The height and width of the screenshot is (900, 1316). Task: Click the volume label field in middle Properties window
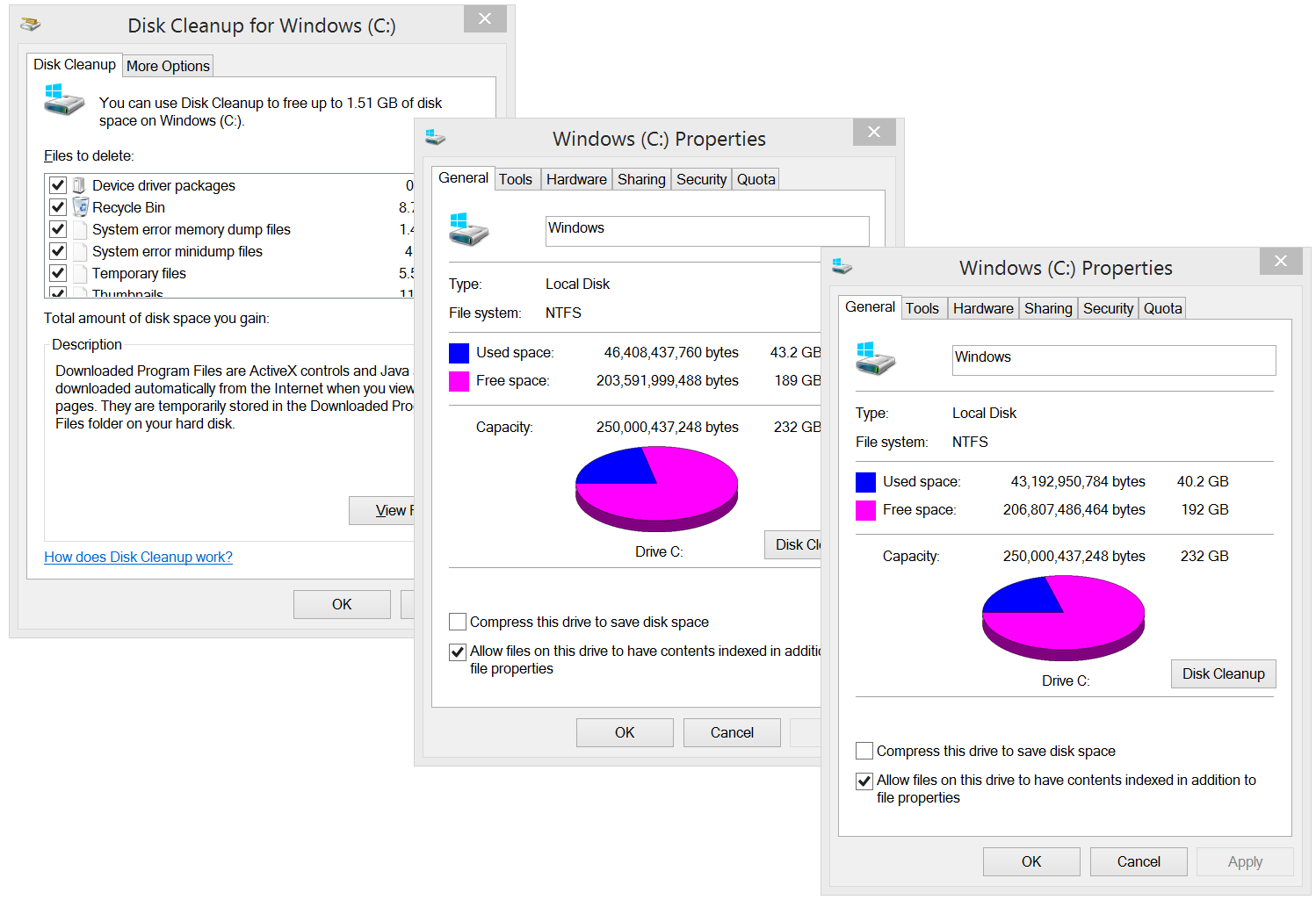[x=707, y=231]
